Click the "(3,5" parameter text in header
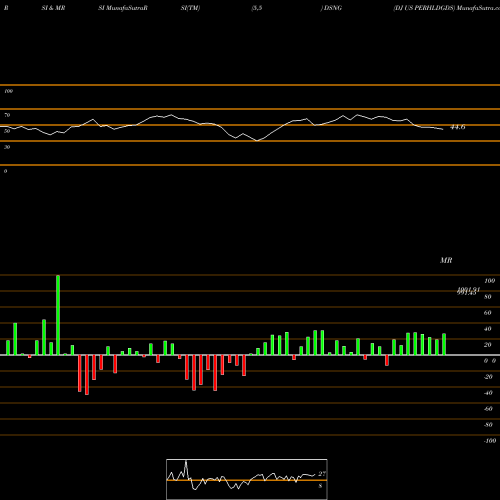Viewport: 500px width, 500px height. 257,8
